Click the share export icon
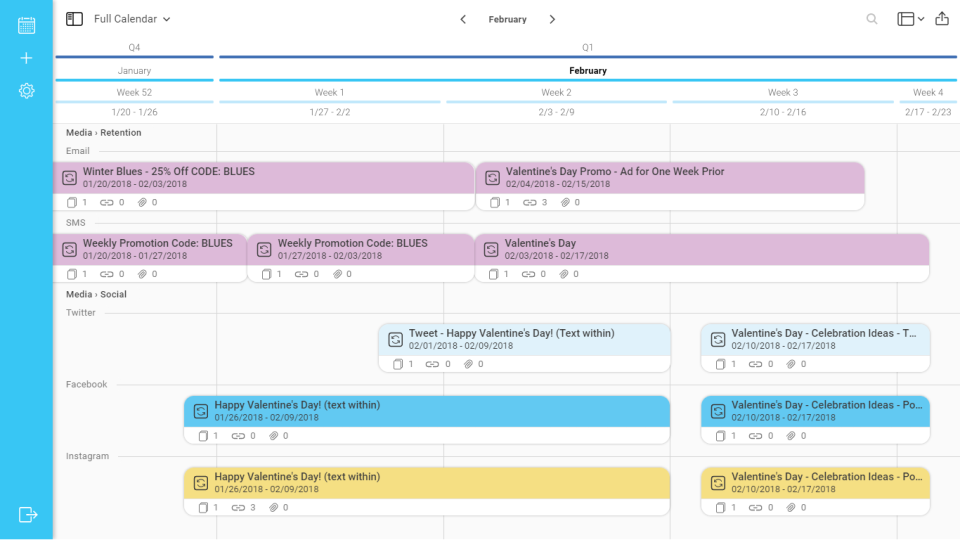 pos(942,19)
